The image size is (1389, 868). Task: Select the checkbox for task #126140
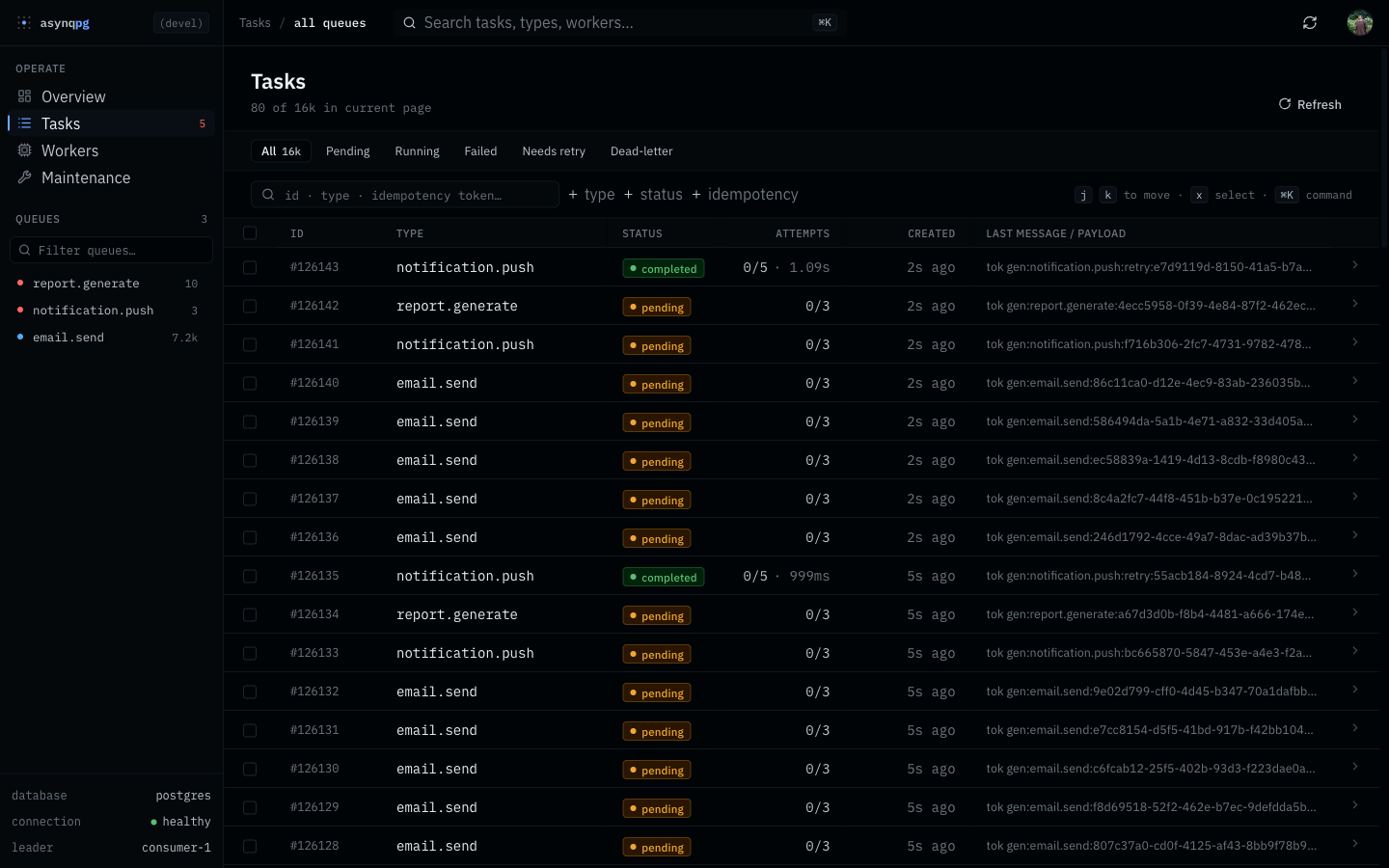coord(250,383)
